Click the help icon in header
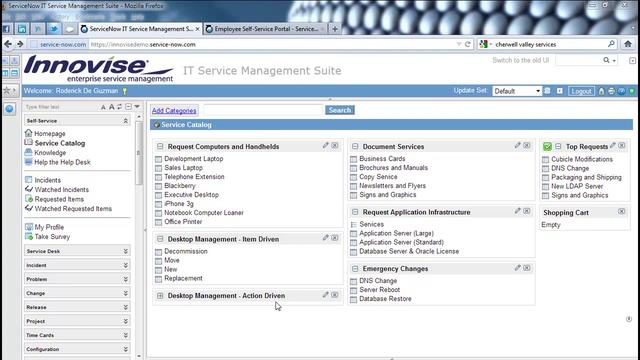The width and height of the screenshot is (640, 360). coord(621,91)
